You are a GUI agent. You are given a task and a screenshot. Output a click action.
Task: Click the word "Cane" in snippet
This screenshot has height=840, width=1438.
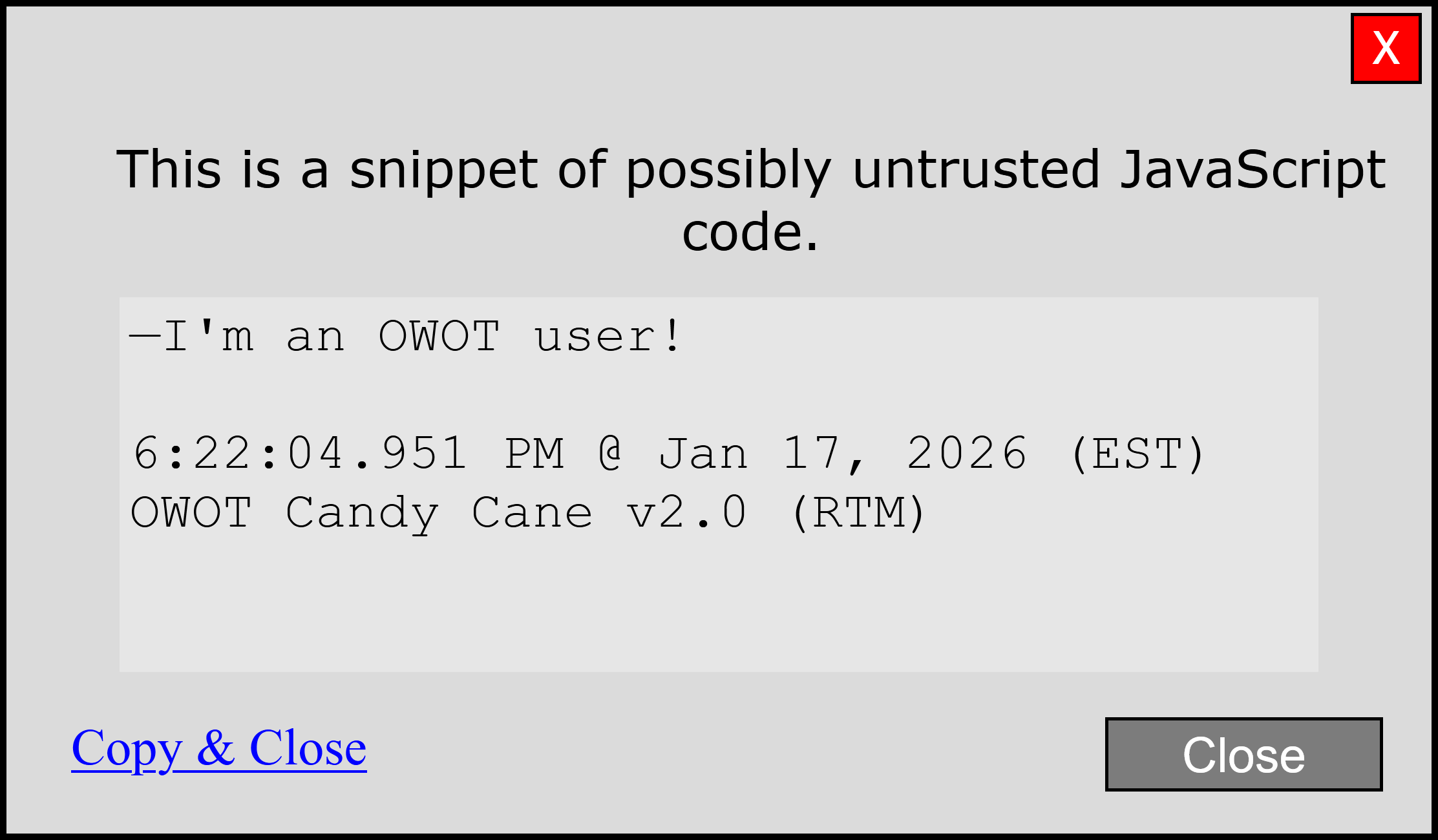532,513
